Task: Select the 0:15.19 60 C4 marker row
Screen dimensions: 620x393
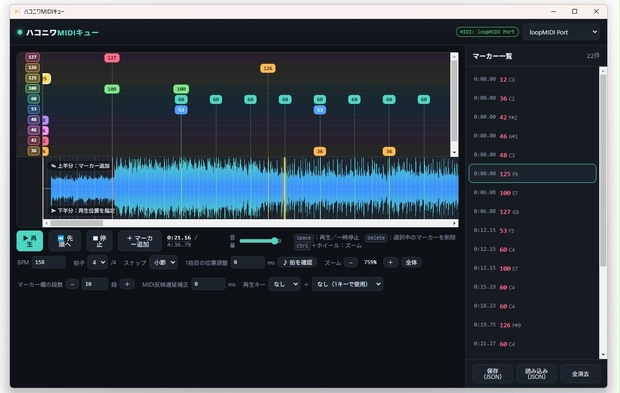Action: click(532, 287)
